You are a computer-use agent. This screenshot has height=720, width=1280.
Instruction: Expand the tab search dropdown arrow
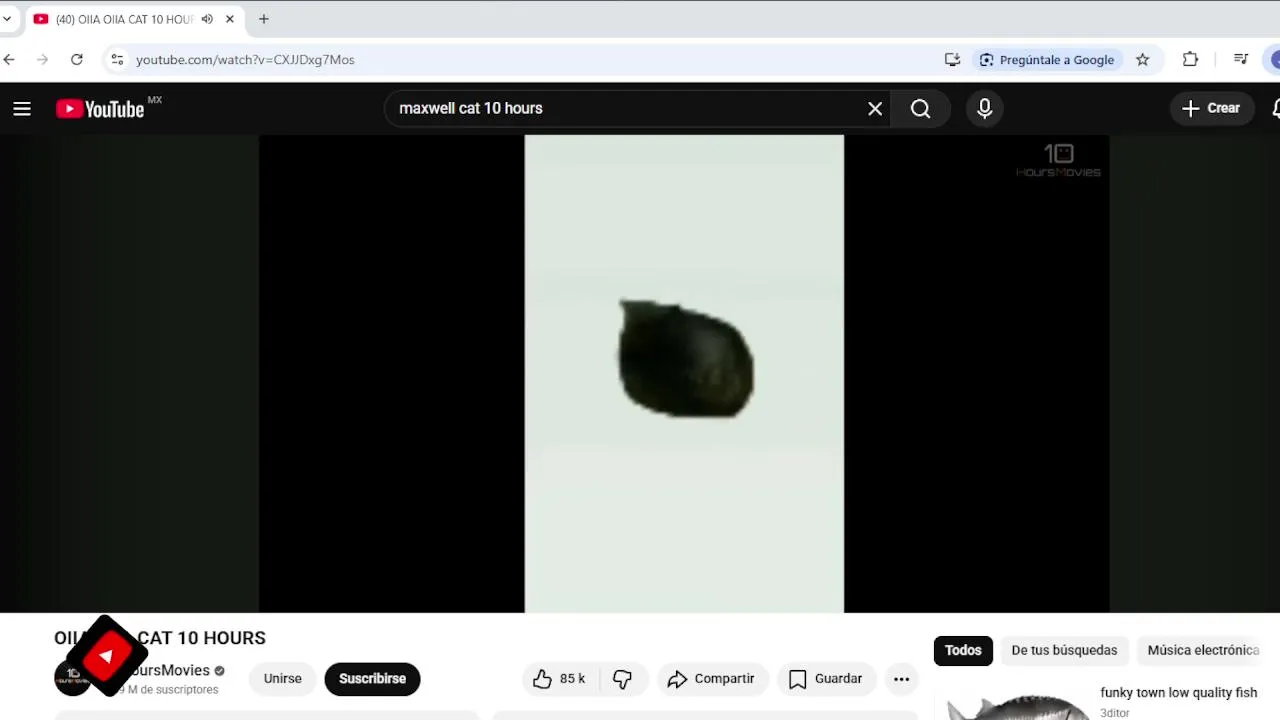tap(7, 19)
